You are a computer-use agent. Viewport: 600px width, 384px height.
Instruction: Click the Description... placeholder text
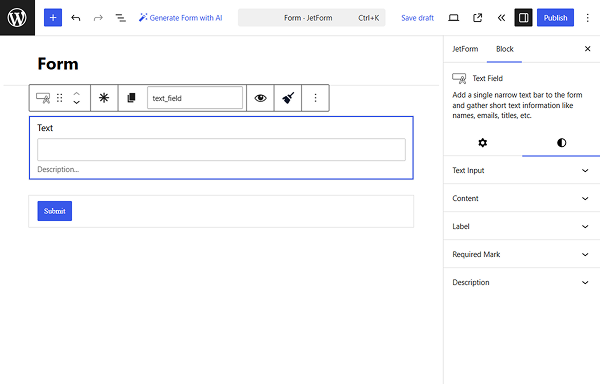58,169
